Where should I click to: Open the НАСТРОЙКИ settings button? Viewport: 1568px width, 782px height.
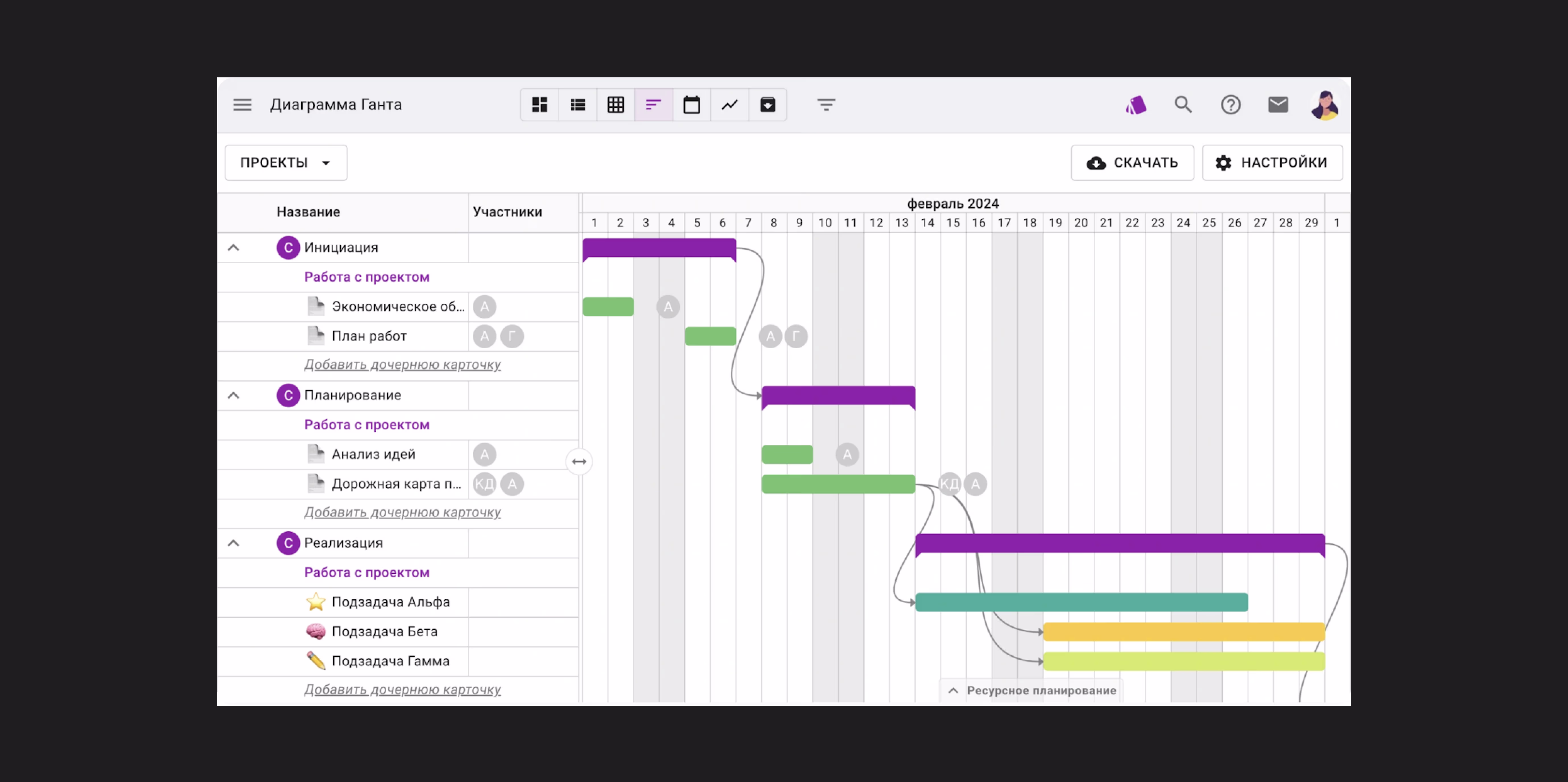pyautogui.click(x=1272, y=162)
